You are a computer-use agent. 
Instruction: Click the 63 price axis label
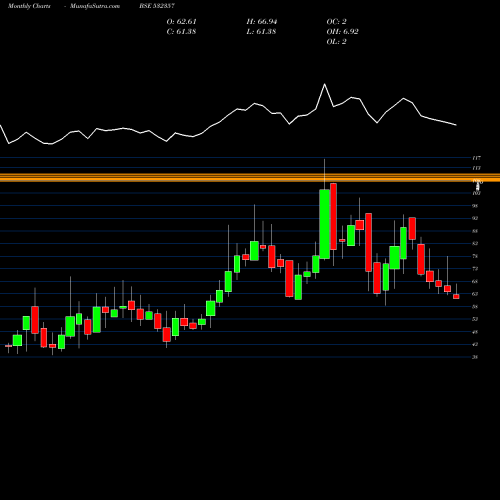tap(475, 294)
